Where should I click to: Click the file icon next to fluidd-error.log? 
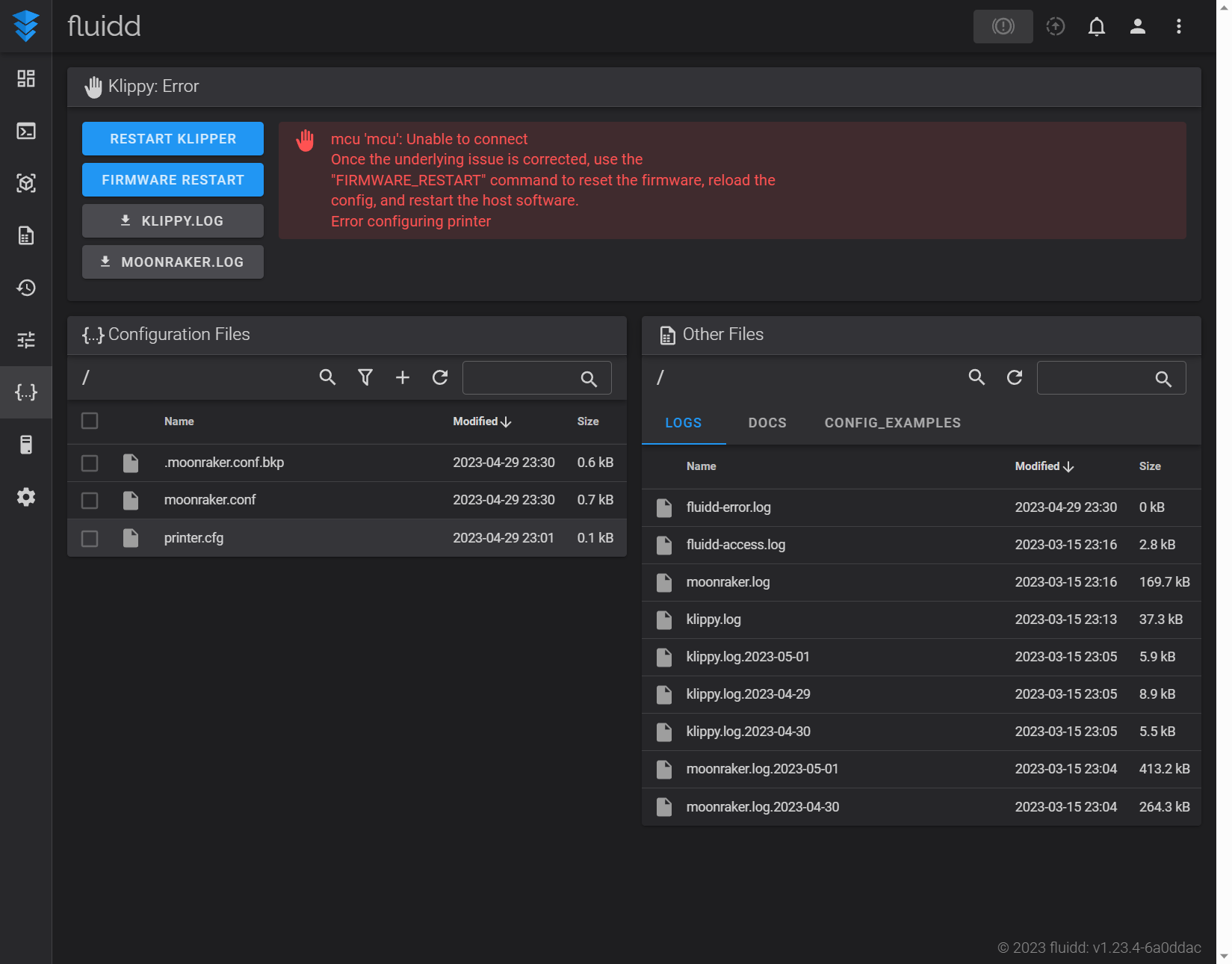coord(664,507)
